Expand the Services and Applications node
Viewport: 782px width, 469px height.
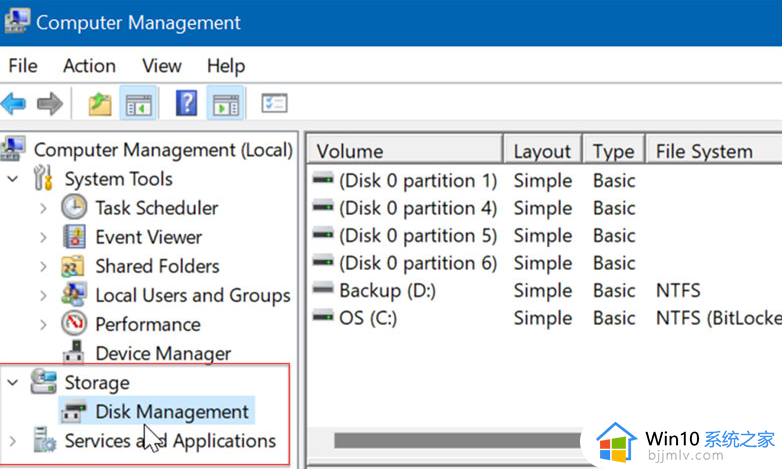coord(13,441)
